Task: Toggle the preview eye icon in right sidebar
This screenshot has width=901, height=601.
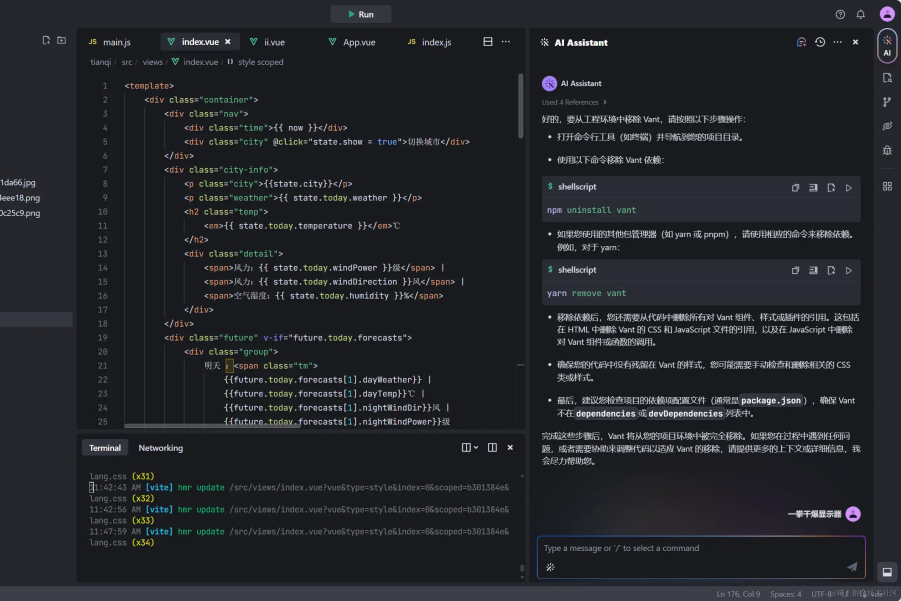Action: 887,127
